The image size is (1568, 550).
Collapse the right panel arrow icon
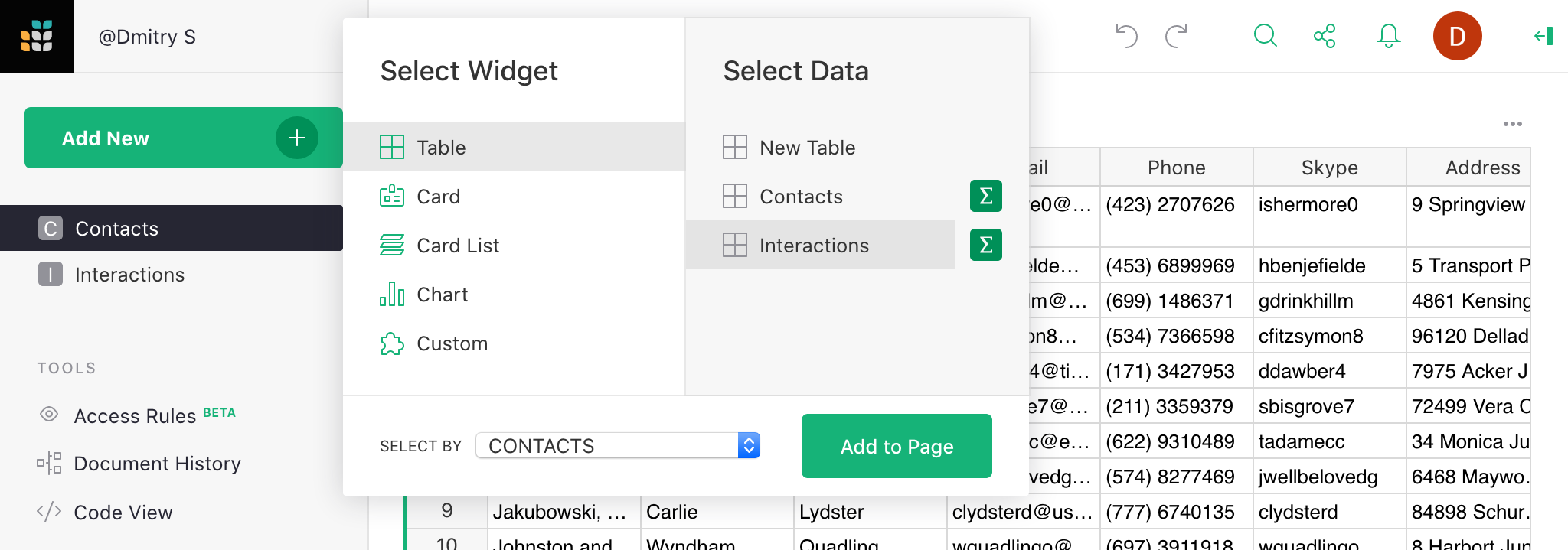(1543, 36)
